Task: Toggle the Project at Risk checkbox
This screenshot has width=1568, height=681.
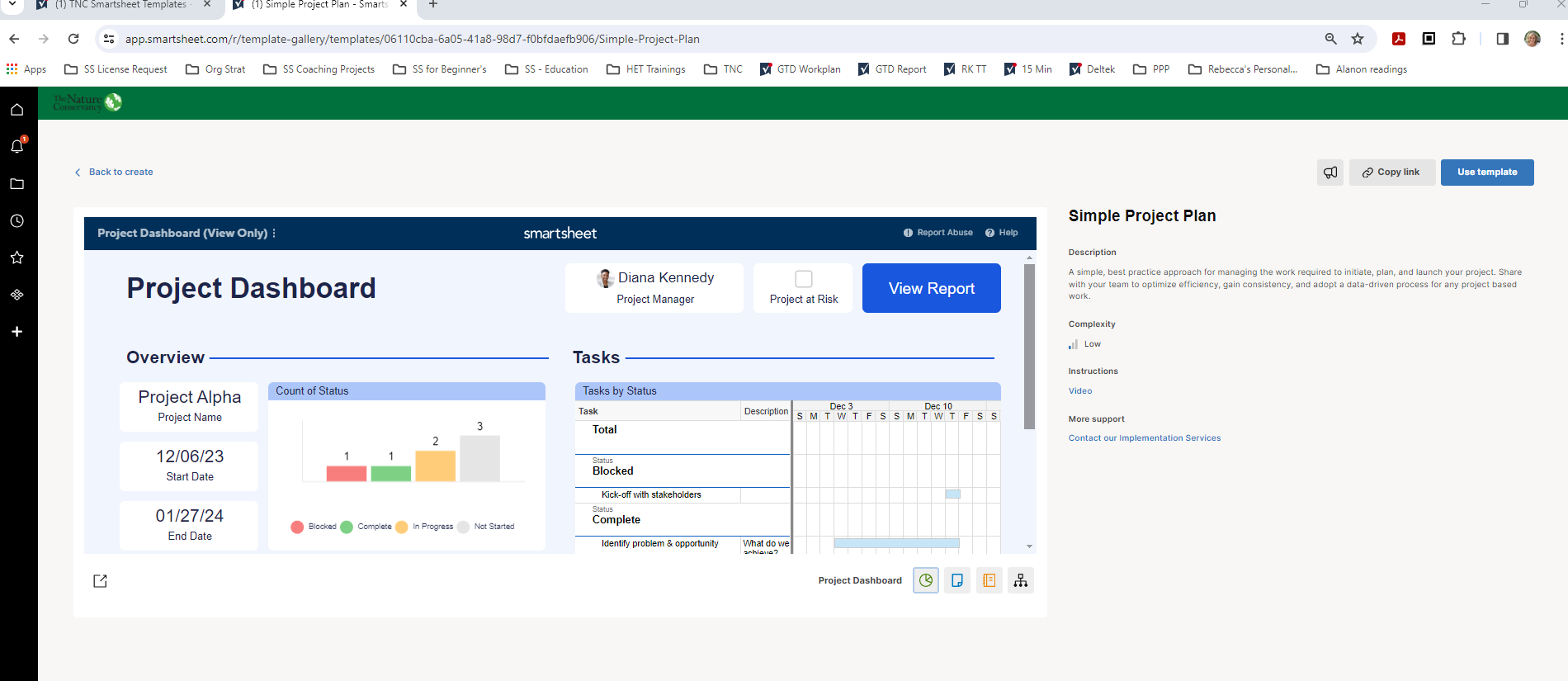Action: click(x=804, y=279)
